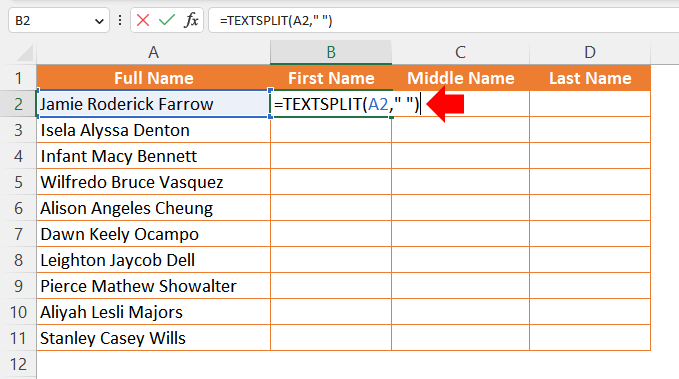Confirm the formula with the green checkmark
The height and width of the screenshot is (379, 679).
pyautogui.click(x=167, y=20)
